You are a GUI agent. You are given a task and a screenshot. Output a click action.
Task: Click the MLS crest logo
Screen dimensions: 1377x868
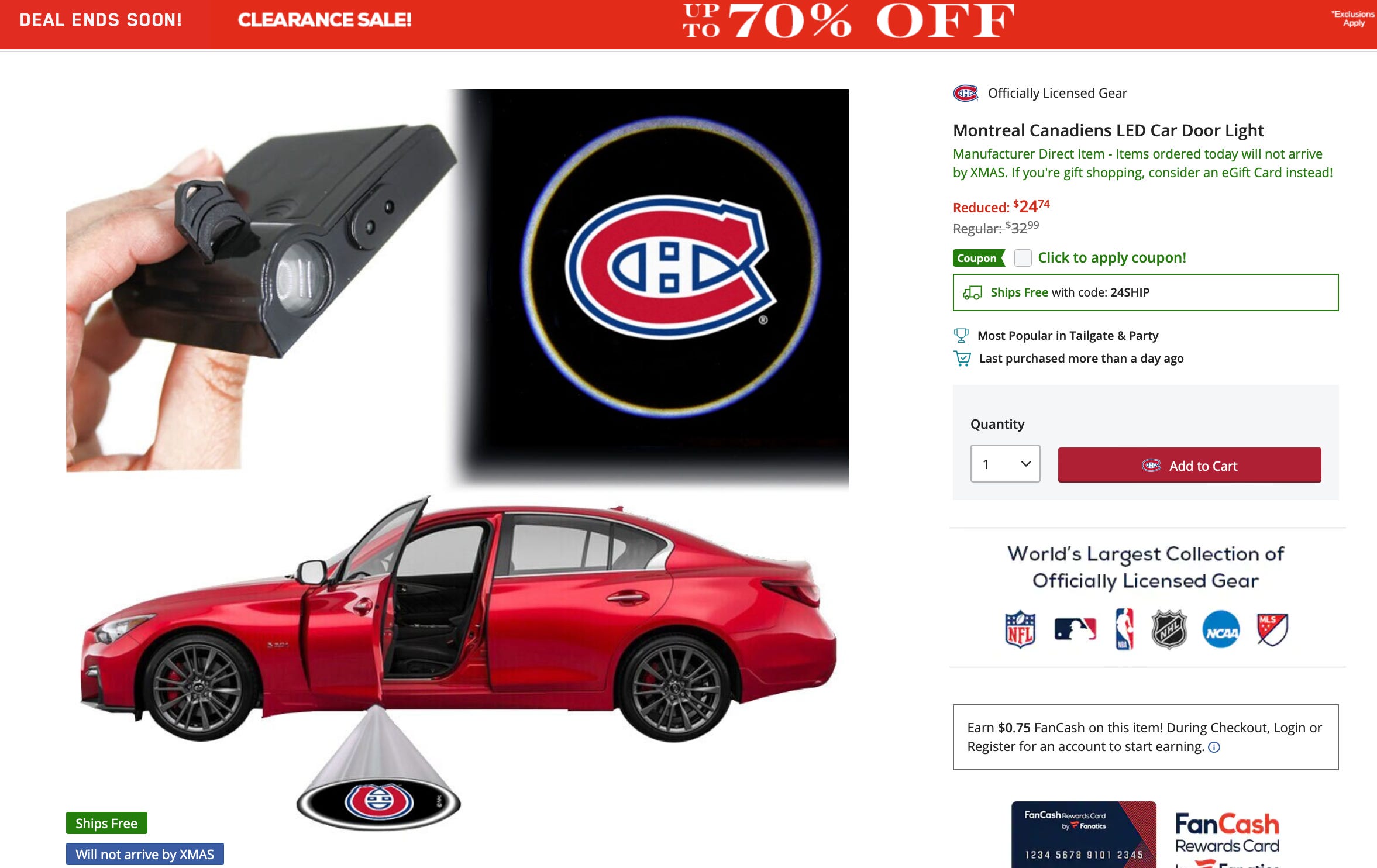point(1272,629)
